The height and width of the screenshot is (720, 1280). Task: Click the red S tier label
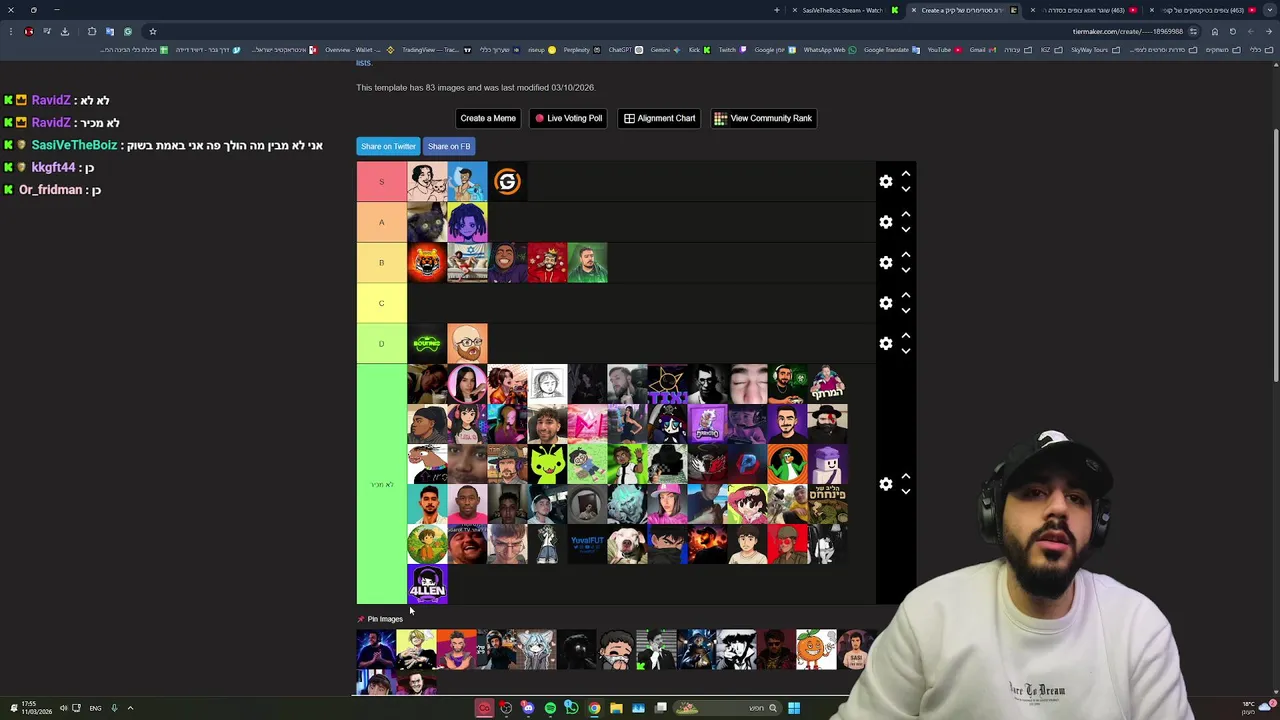click(x=381, y=182)
